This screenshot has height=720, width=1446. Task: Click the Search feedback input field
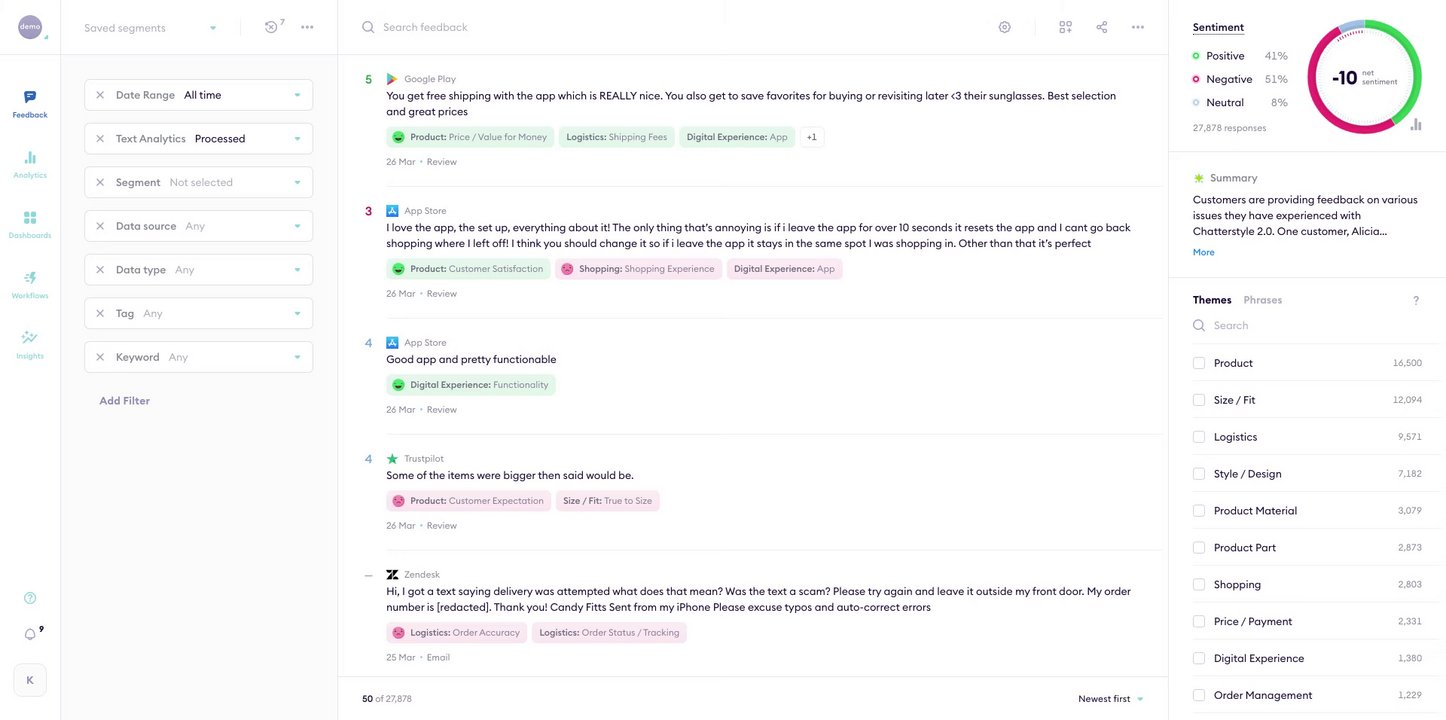(x=600, y=27)
